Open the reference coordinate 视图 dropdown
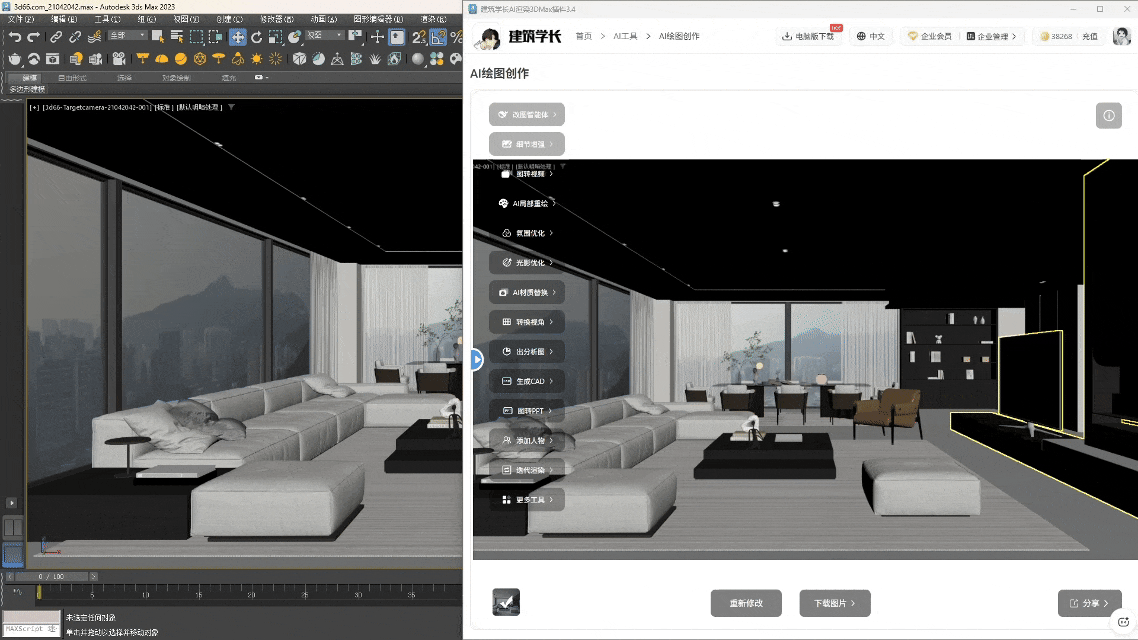 (324, 35)
